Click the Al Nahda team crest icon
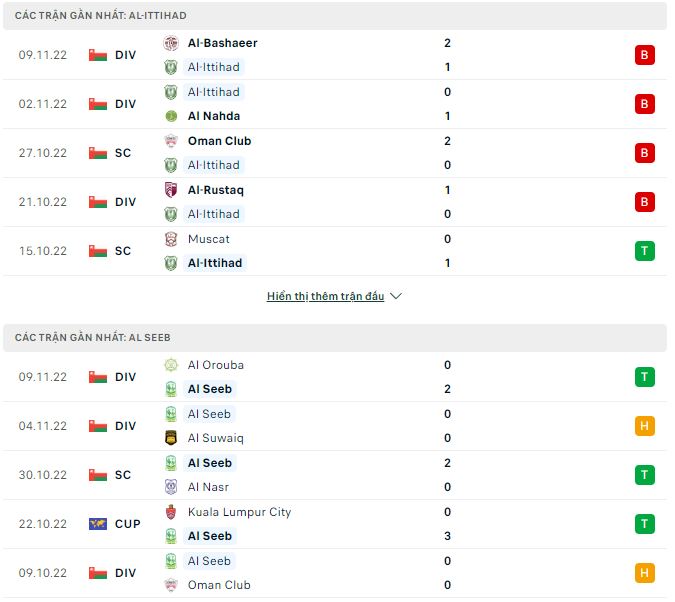Image resolution: width=675 pixels, height=602 pixels. click(171, 116)
